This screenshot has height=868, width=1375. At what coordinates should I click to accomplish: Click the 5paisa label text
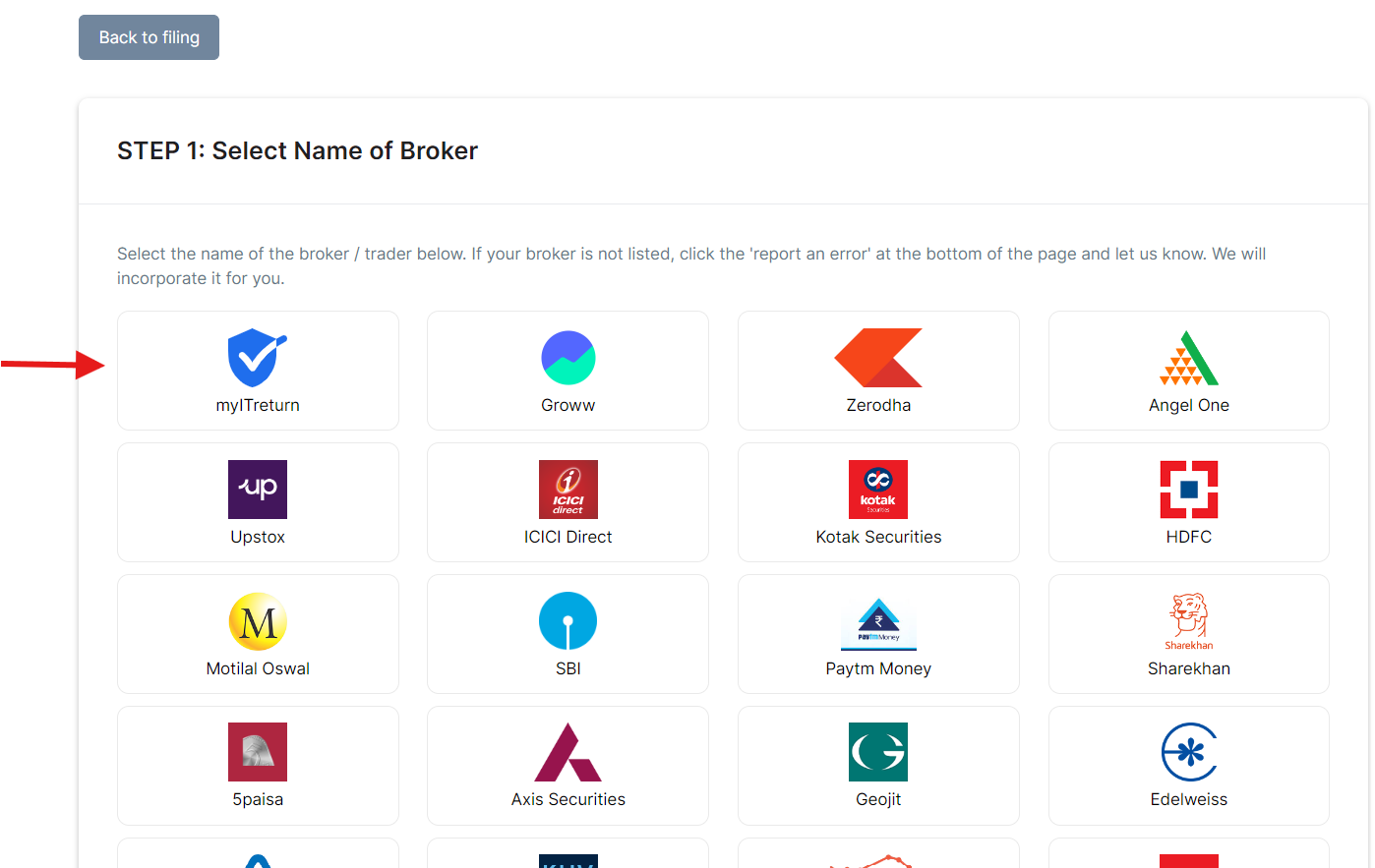[258, 799]
